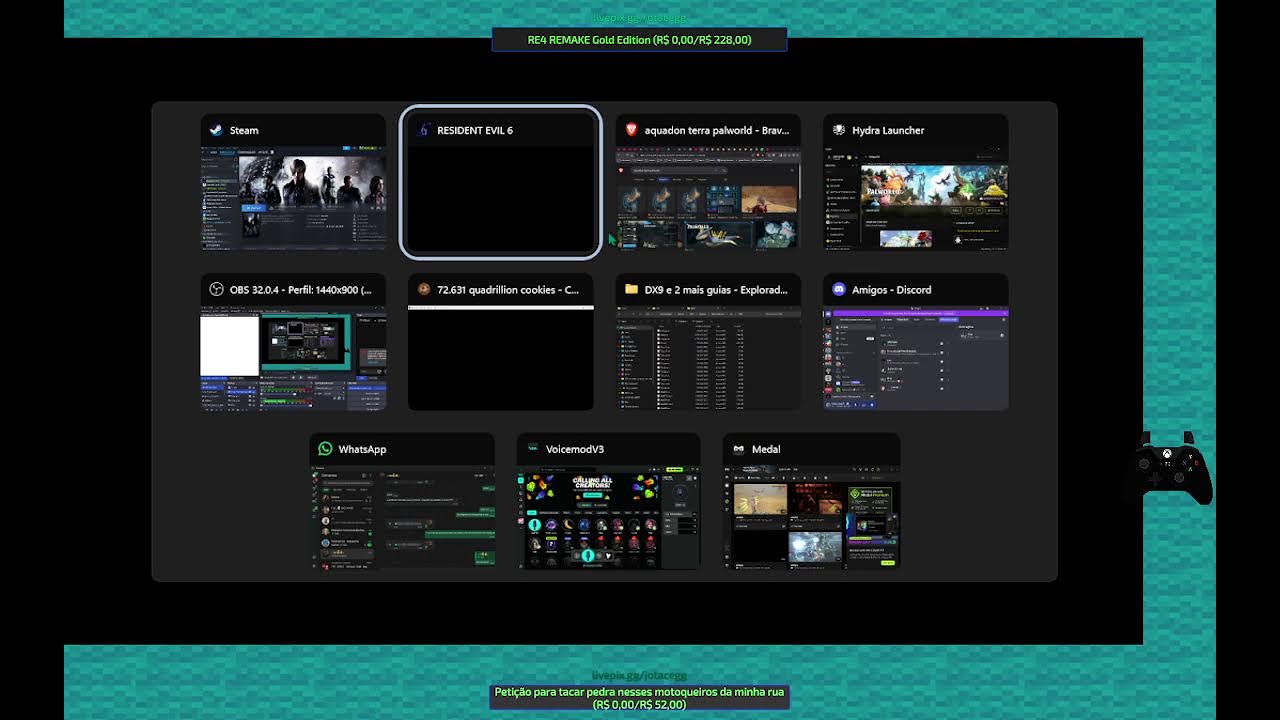The height and width of the screenshot is (720, 1280).
Task: Click the Medal app icon
Action: pyautogui.click(x=739, y=449)
